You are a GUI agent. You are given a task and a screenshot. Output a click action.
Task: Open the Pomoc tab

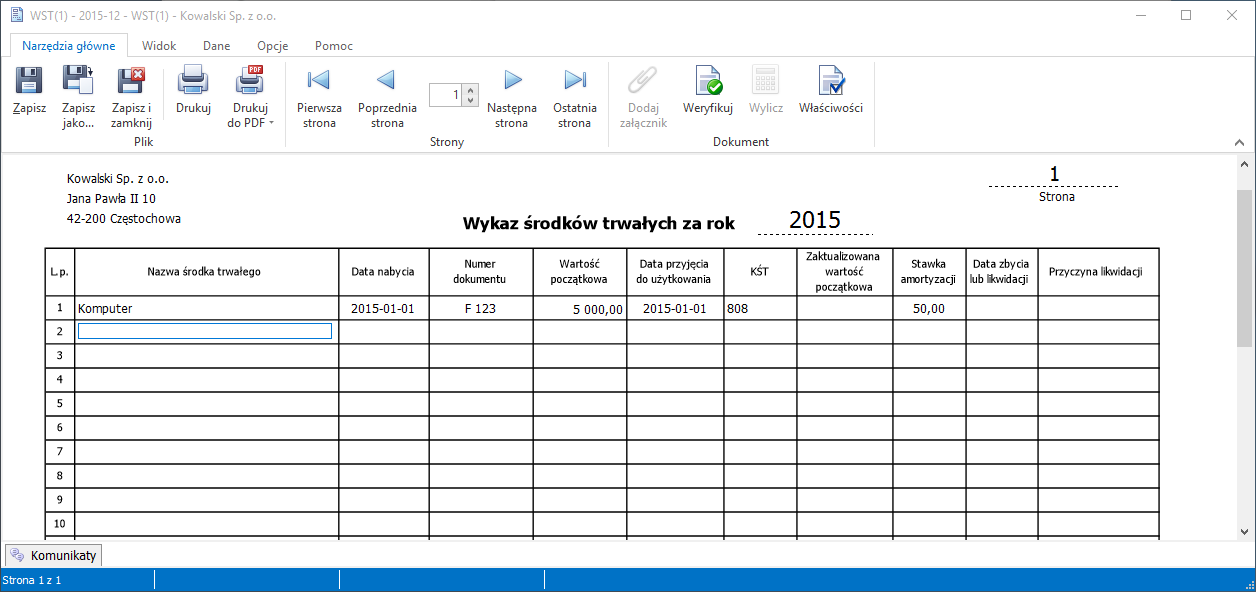point(334,46)
